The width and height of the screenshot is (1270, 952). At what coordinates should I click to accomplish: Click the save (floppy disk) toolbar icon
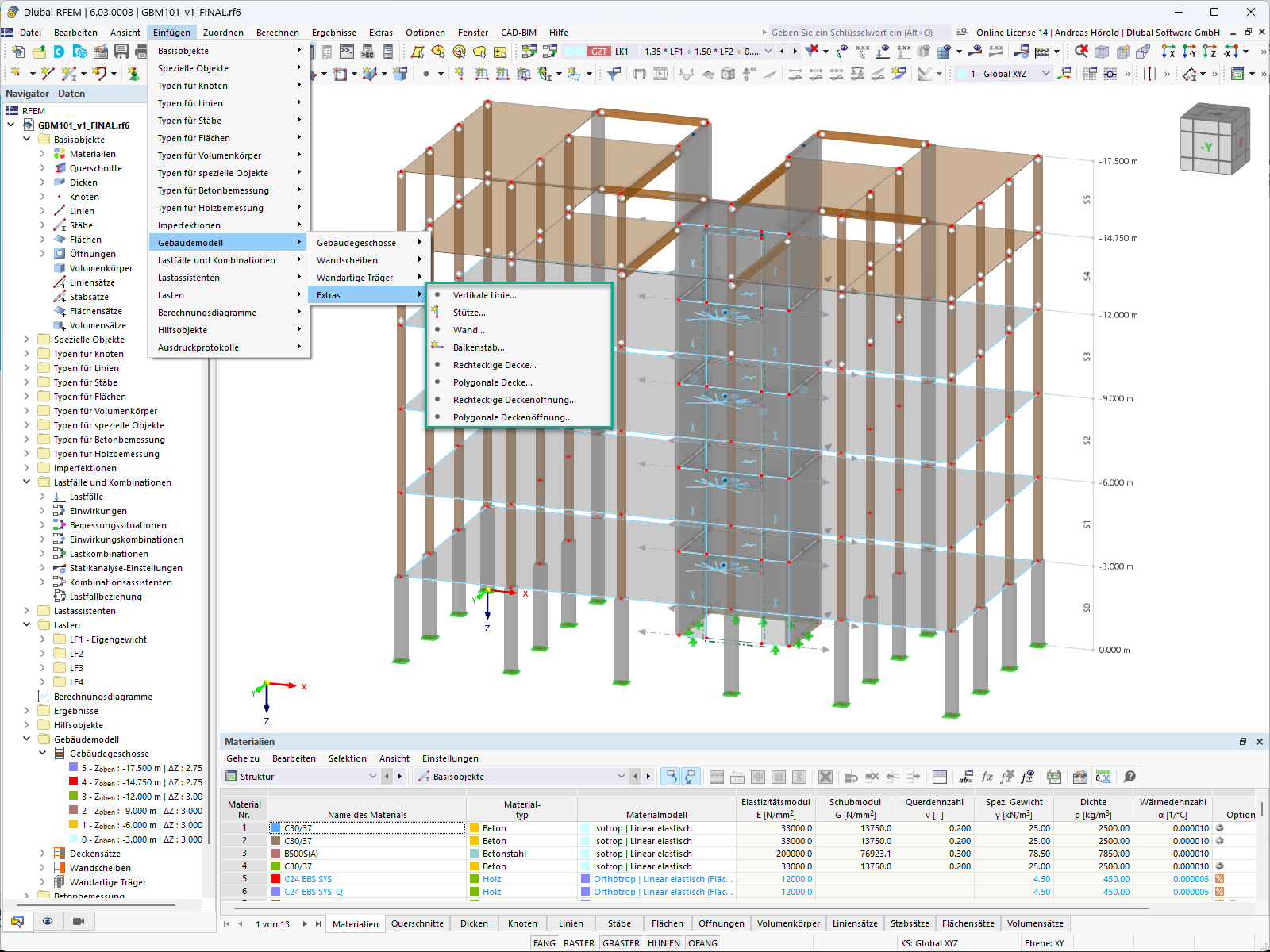(121, 52)
